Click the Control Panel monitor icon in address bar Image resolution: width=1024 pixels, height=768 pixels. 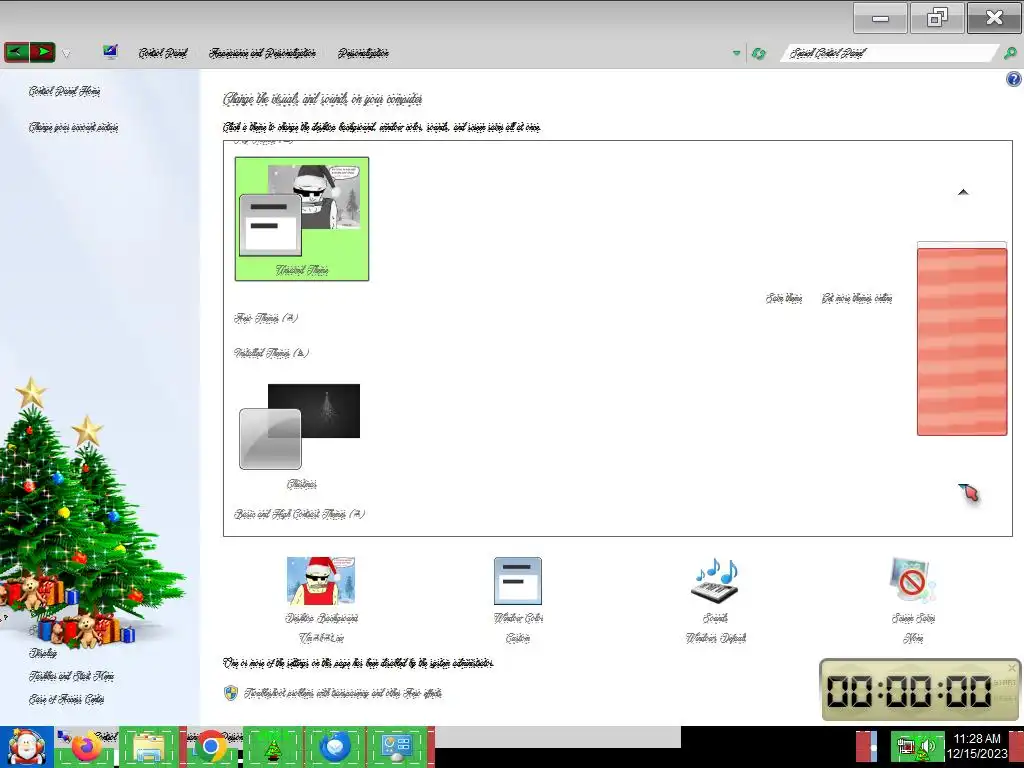point(110,52)
